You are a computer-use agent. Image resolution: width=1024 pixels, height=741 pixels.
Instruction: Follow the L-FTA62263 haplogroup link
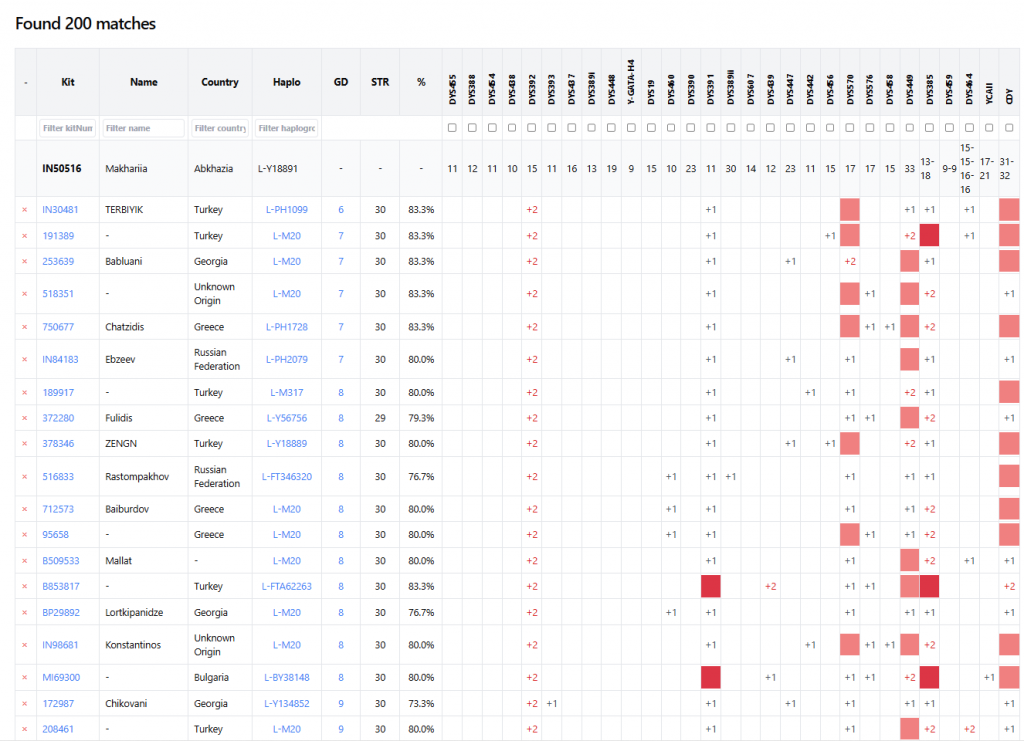286,587
